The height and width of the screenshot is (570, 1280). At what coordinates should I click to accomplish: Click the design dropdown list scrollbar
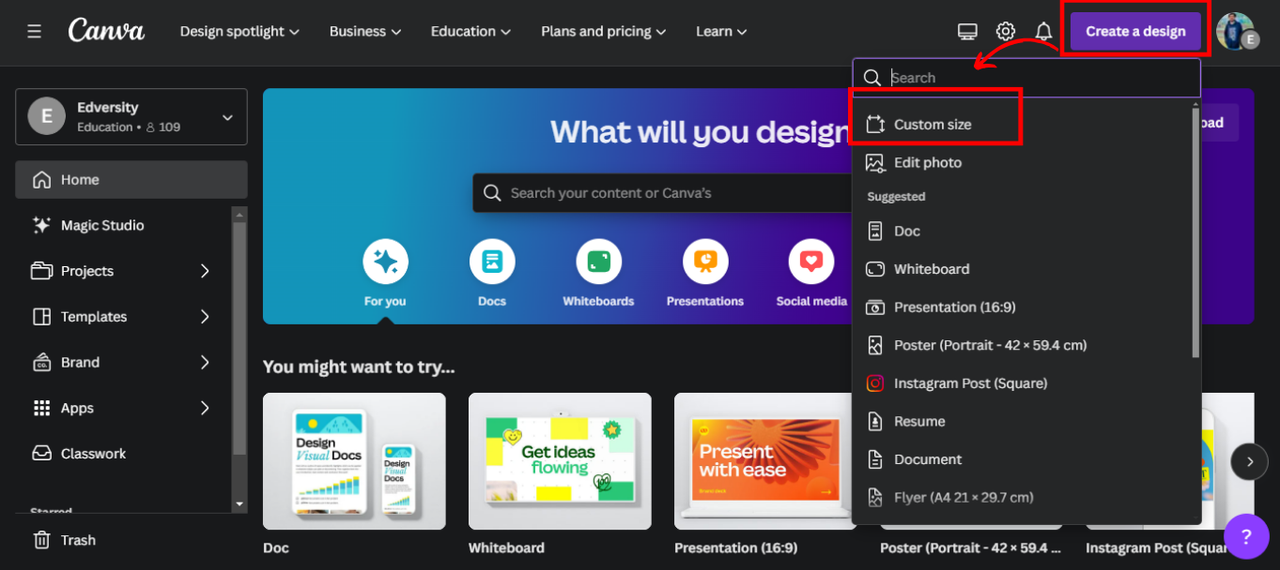pos(1196,232)
